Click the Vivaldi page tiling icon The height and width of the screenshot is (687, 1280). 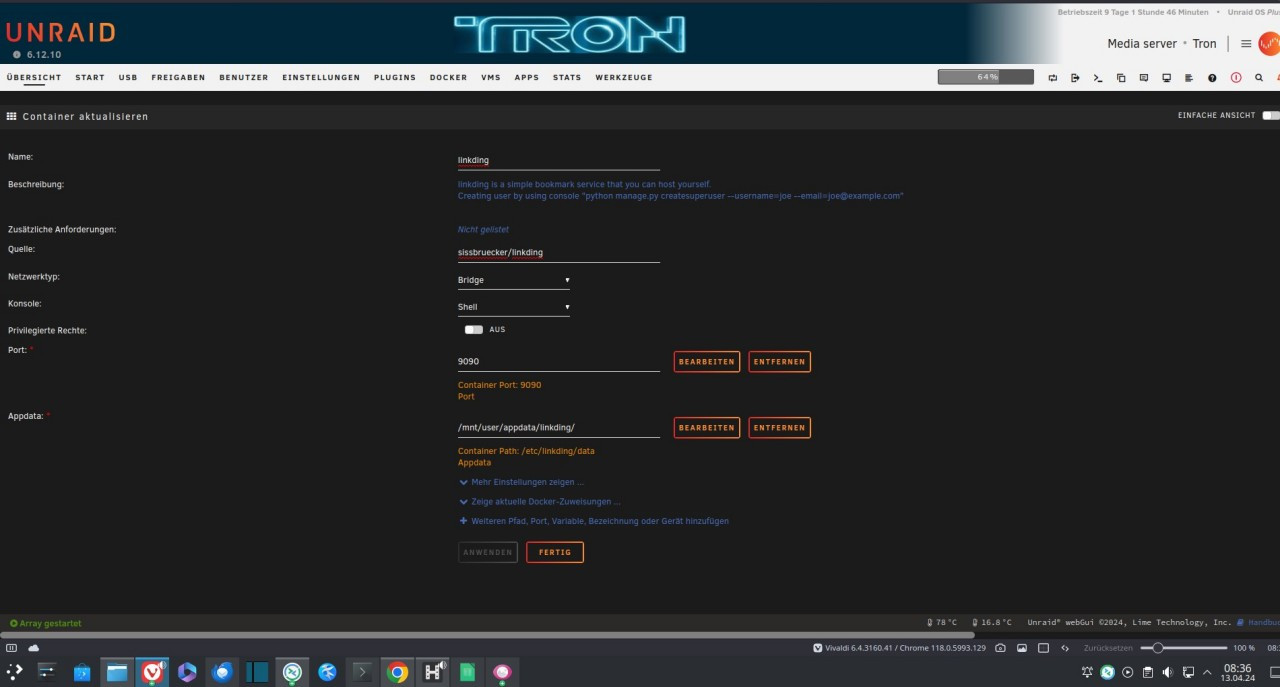pyautogui.click(x=1043, y=648)
